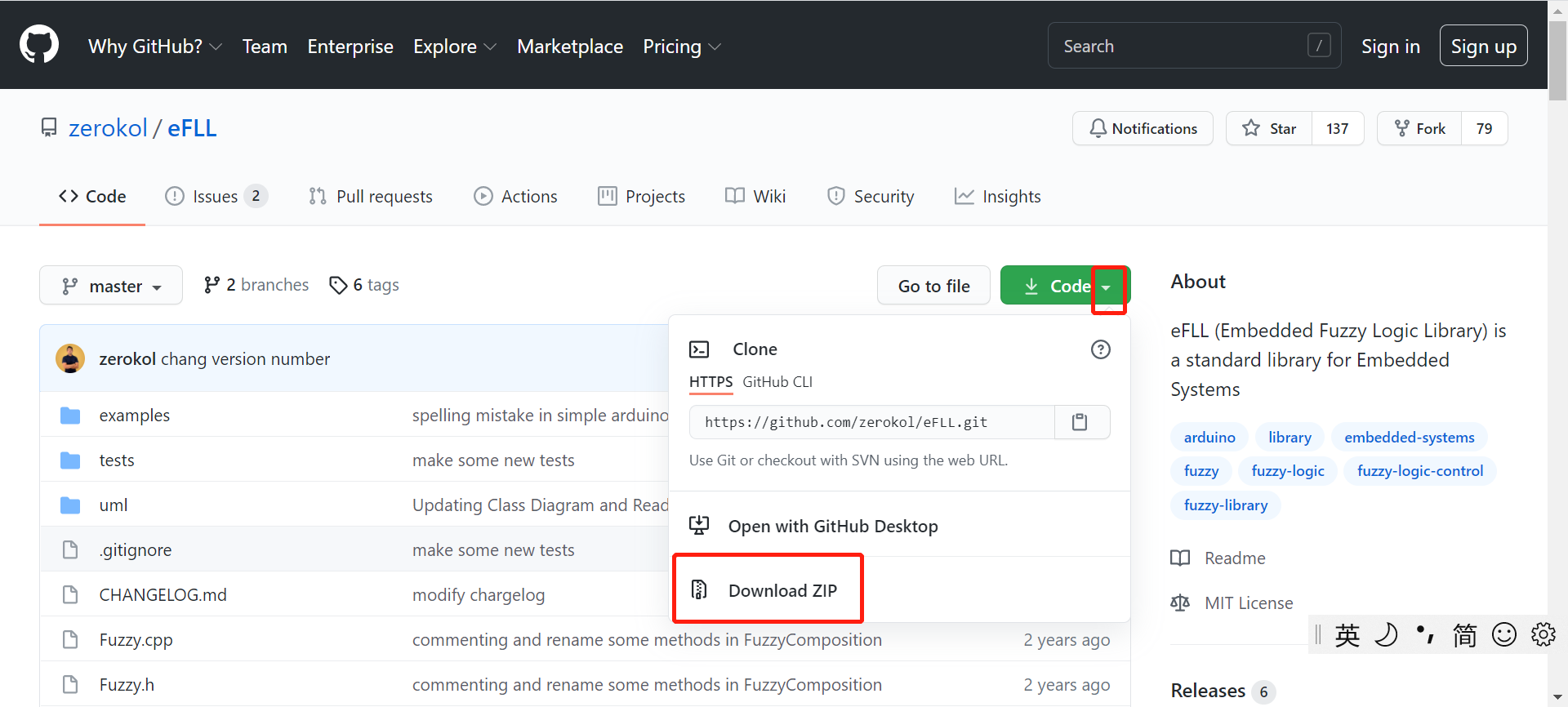Open the .gitignore file
Viewport: 1568px width, 707px height.
tap(136, 550)
